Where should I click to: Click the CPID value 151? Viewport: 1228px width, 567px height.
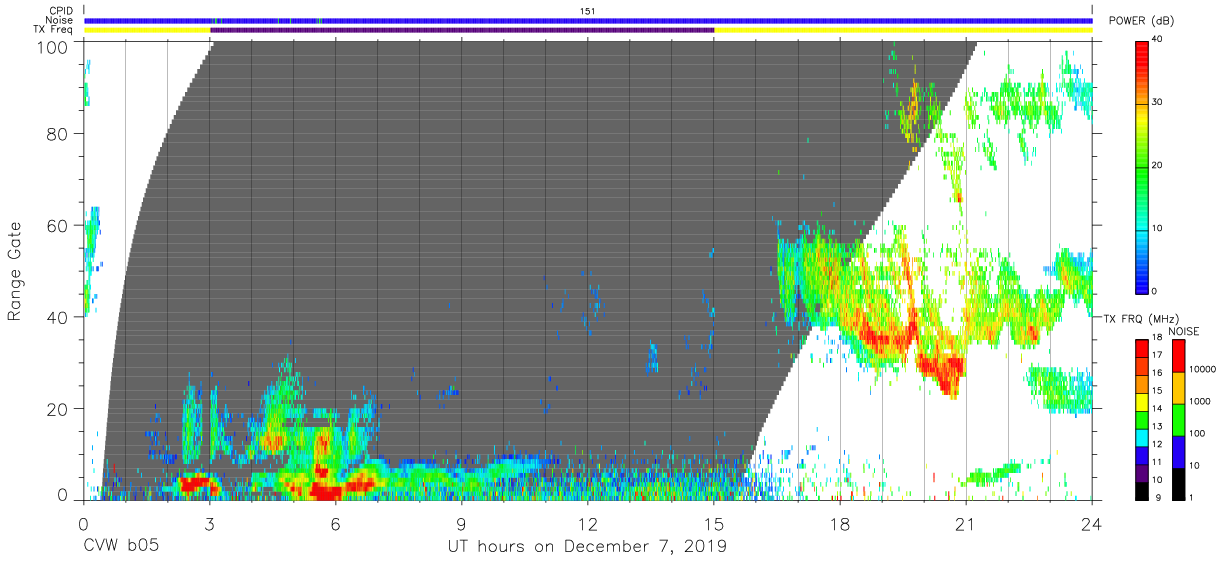[x=588, y=10]
